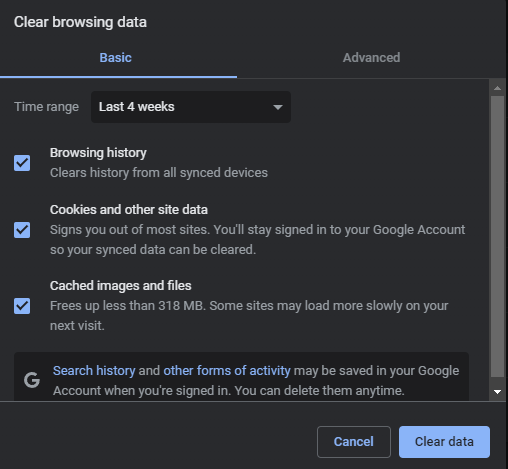Click the Google G logo icon
Screen dimensions: 508x469
pyautogui.click(x=32, y=380)
